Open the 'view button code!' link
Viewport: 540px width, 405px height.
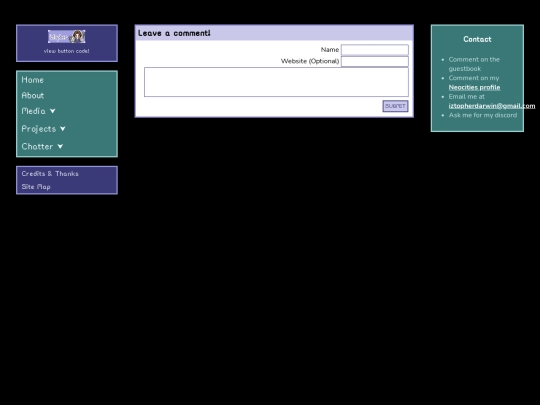(66, 51)
